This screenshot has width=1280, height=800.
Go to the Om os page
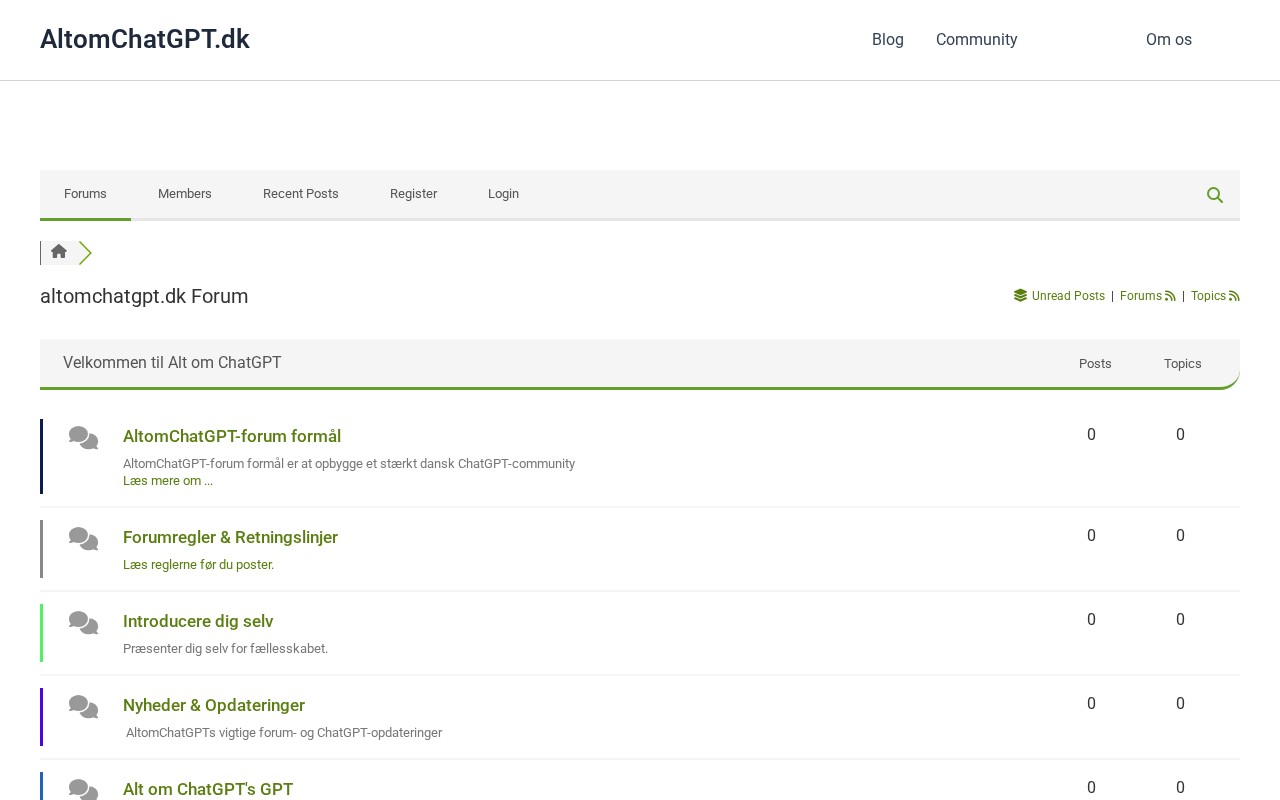click(x=1169, y=40)
